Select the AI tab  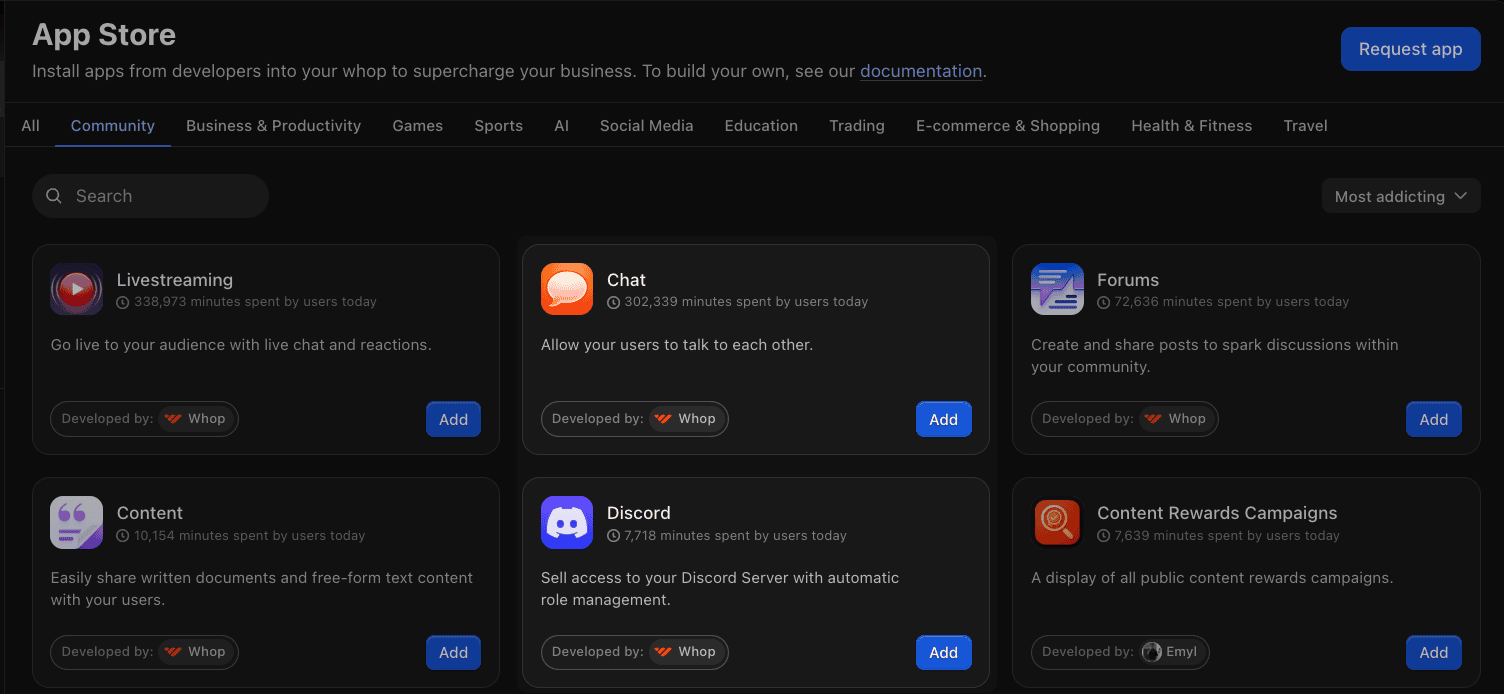(562, 126)
